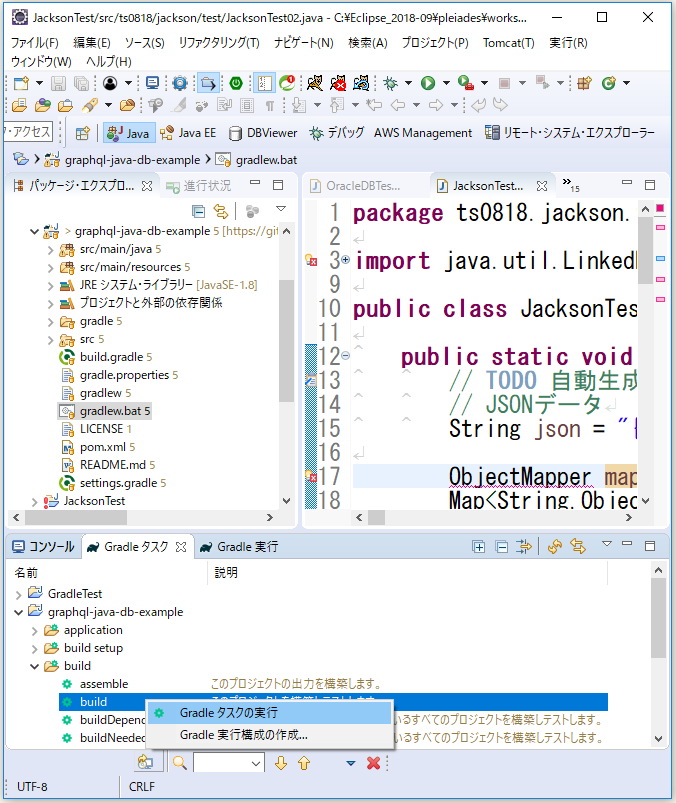This screenshot has height=803, width=676.
Task: Click the red X icon in bottom bar
Action: tap(373, 764)
